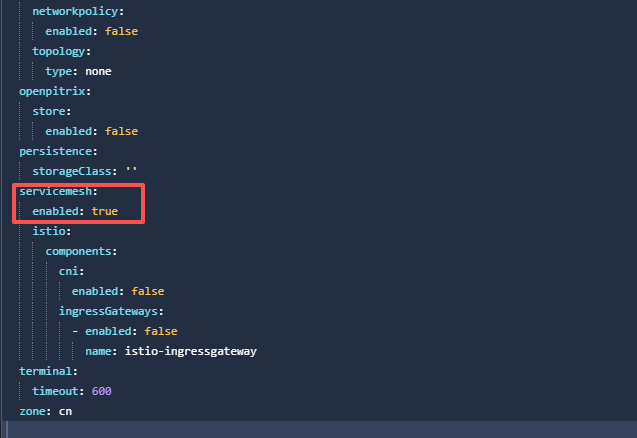
Task: Click the topology key line
Action: [61, 51]
